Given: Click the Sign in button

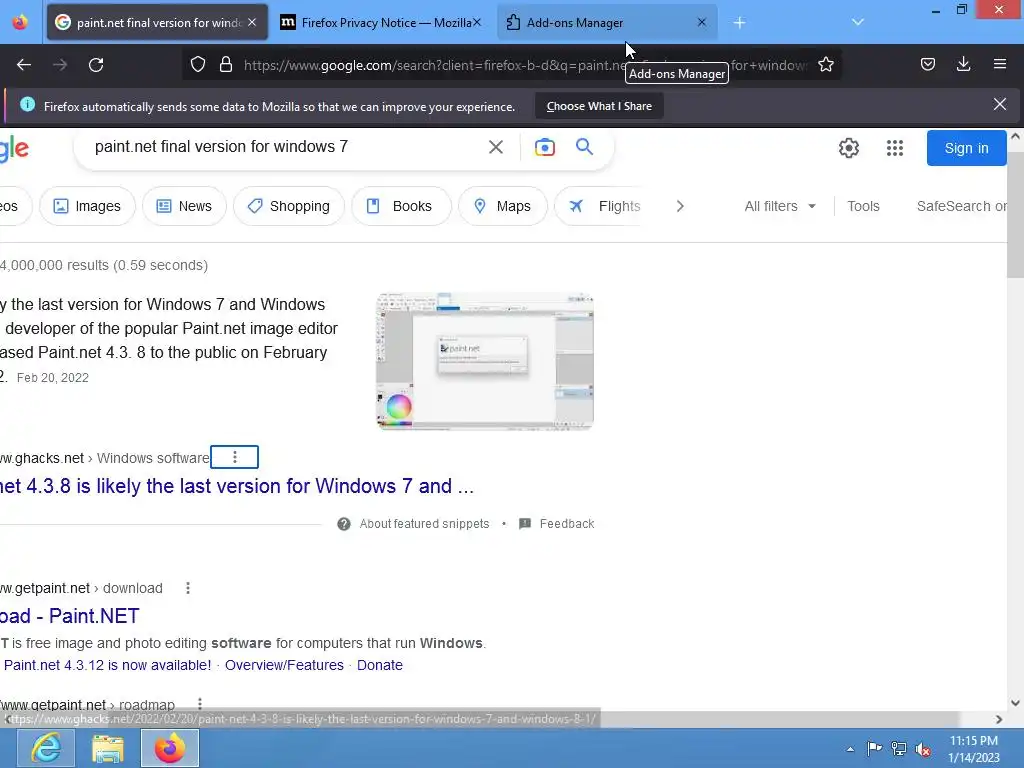Looking at the screenshot, I should click(967, 148).
